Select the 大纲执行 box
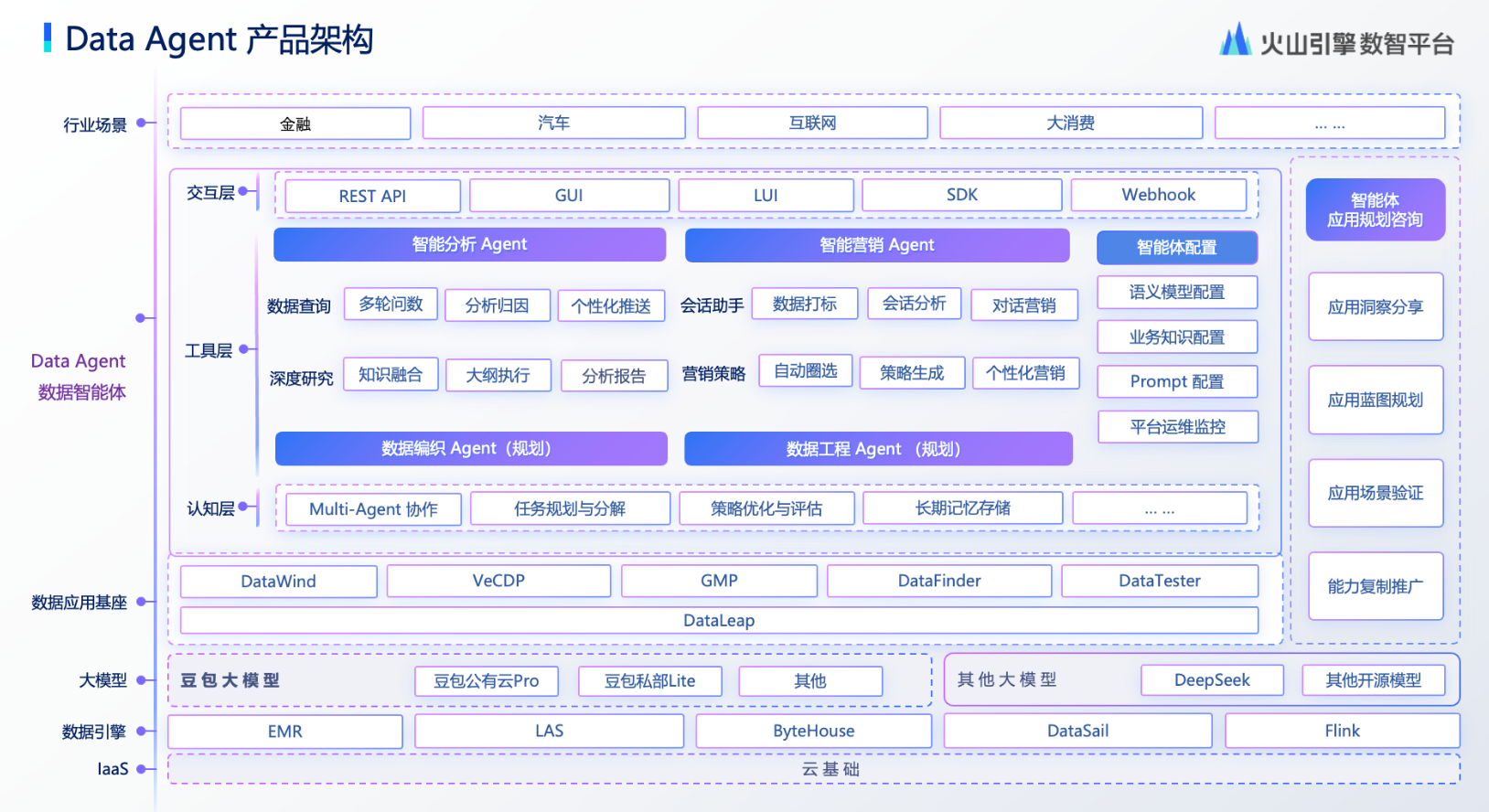1489x812 pixels. [x=498, y=375]
